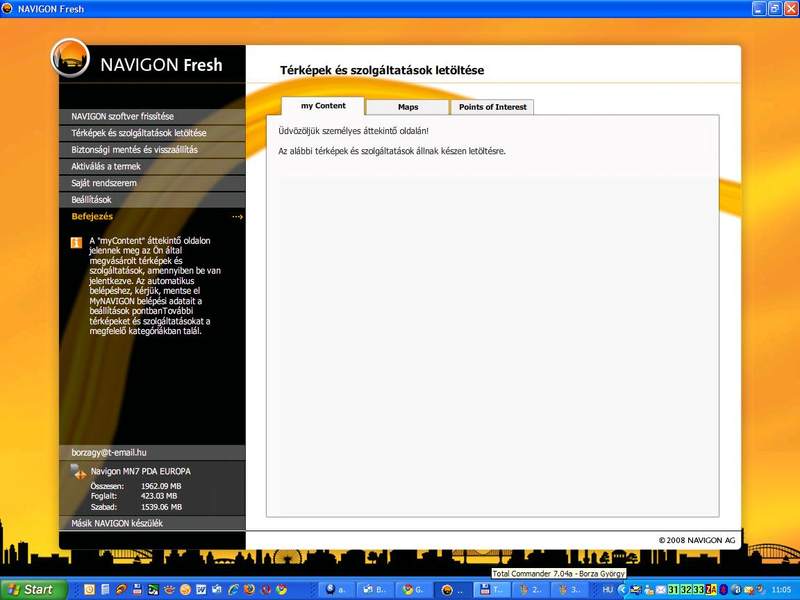This screenshot has width=800, height=600.
Task: Open Beállítások settings menu item
Action: [152, 200]
